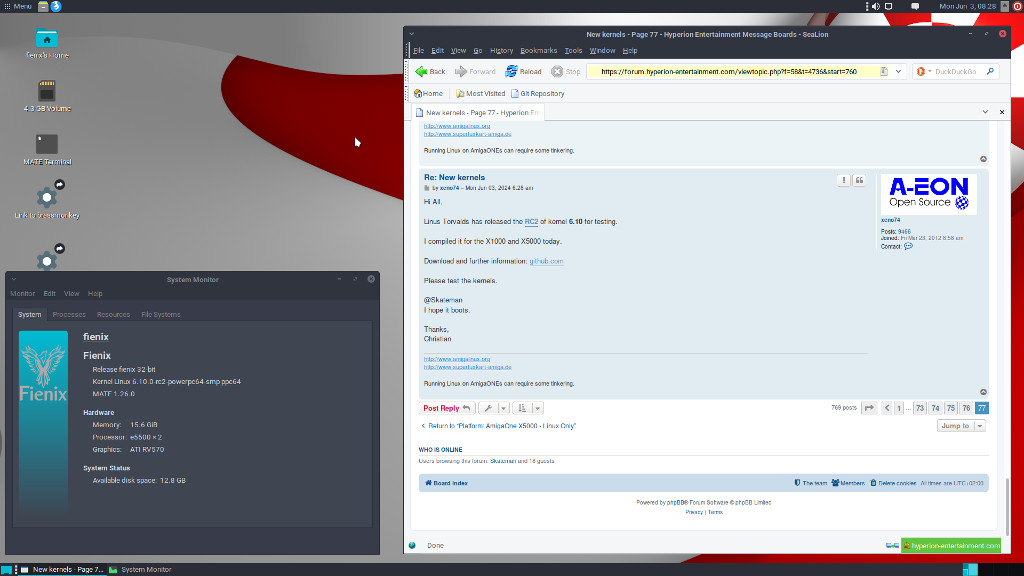Open topic tools wrench button
This screenshot has height=576, width=1024.
click(x=488, y=408)
